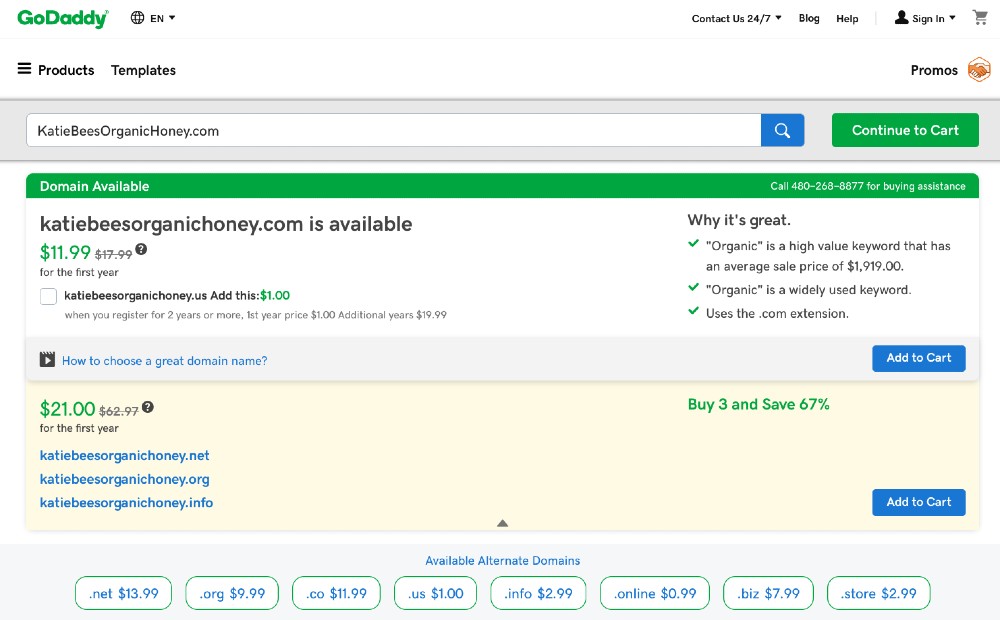Open the Templates menu item

(x=143, y=70)
